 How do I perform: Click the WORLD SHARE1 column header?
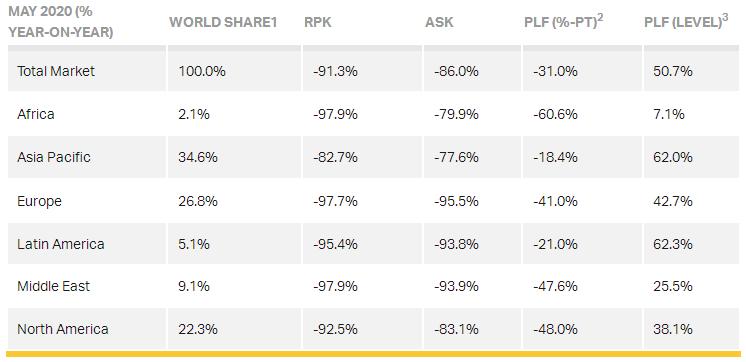pyautogui.click(x=223, y=22)
